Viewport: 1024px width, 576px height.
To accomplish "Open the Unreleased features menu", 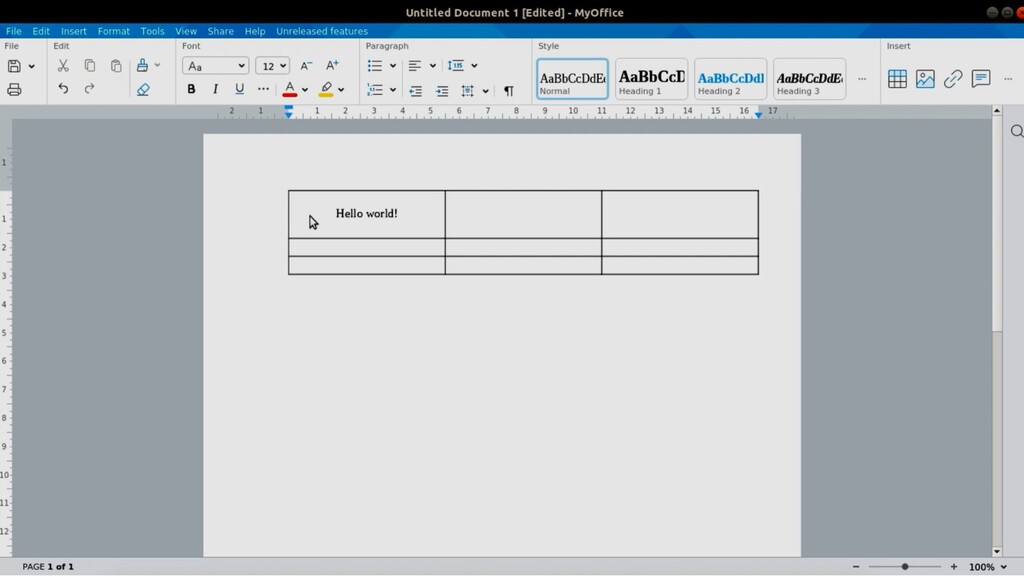I will click(x=322, y=31).
